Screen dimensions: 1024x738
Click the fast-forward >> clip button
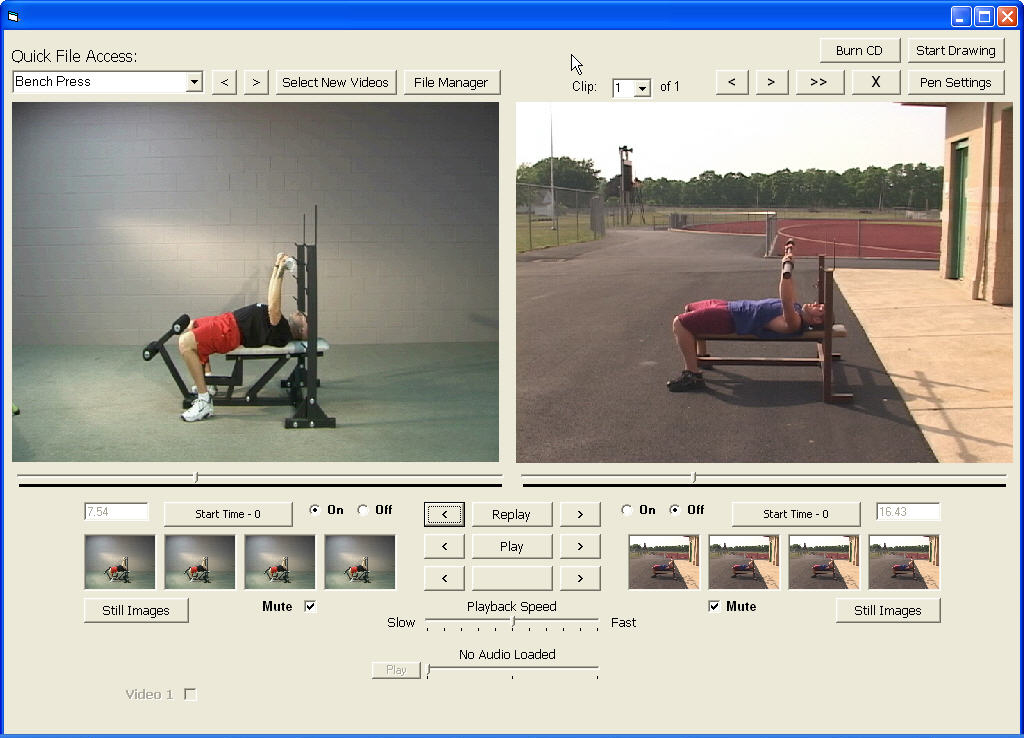click(x=818, y=83)
